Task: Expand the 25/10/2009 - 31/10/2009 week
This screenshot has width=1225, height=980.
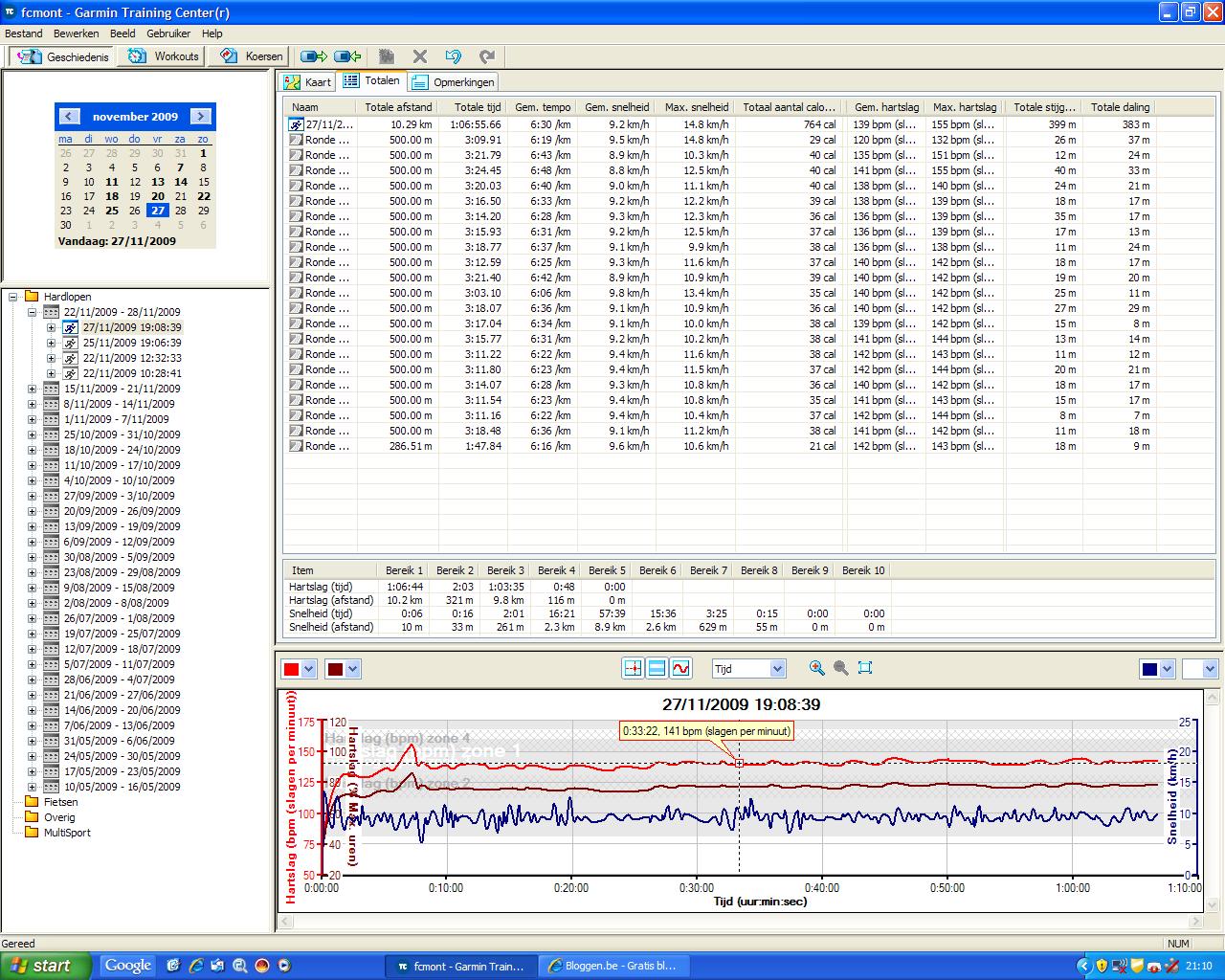Action: click(32, 434)
